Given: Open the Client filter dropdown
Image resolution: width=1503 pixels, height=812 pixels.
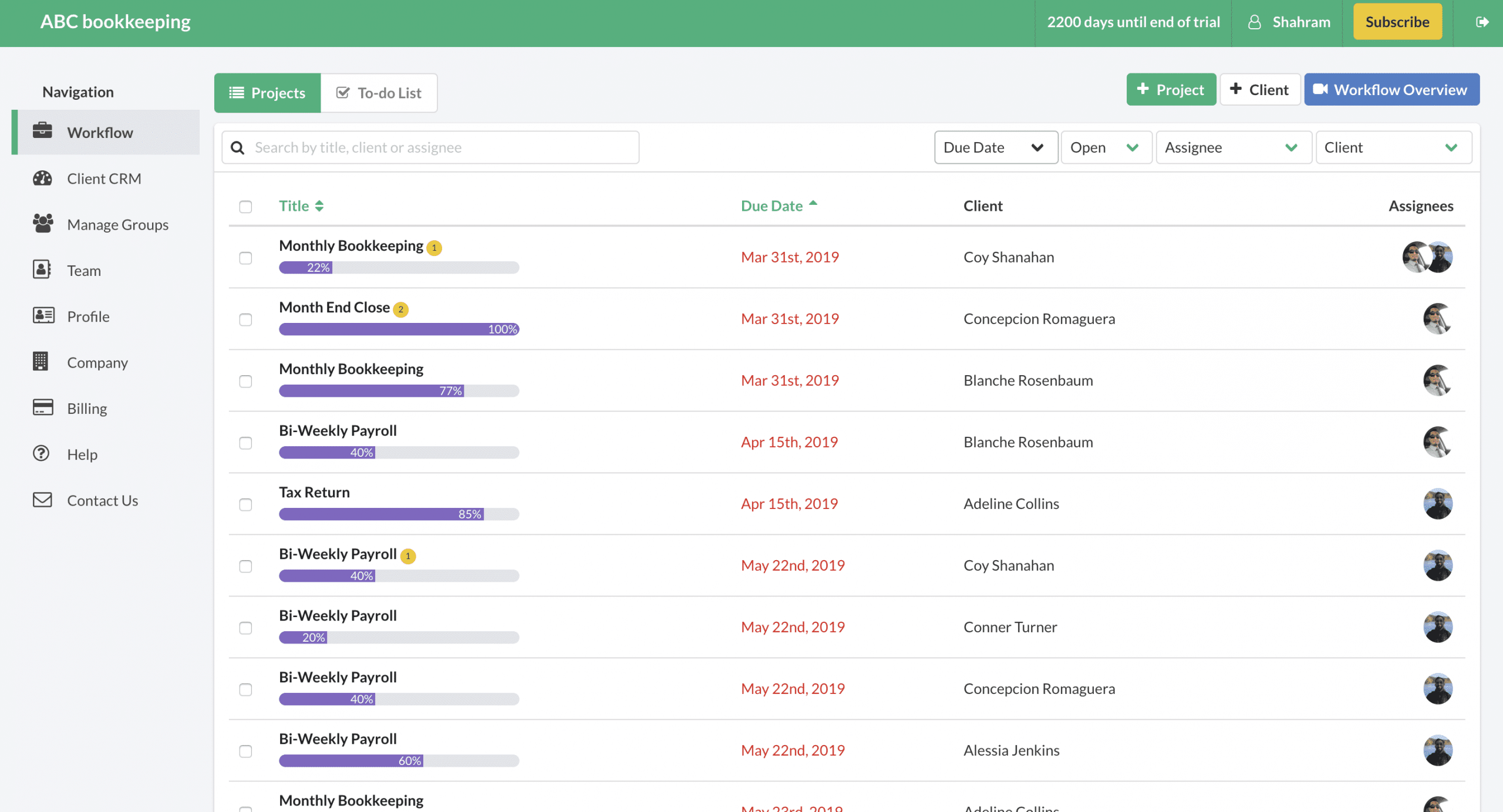Looking at the screenshot, I should 1394,147.
